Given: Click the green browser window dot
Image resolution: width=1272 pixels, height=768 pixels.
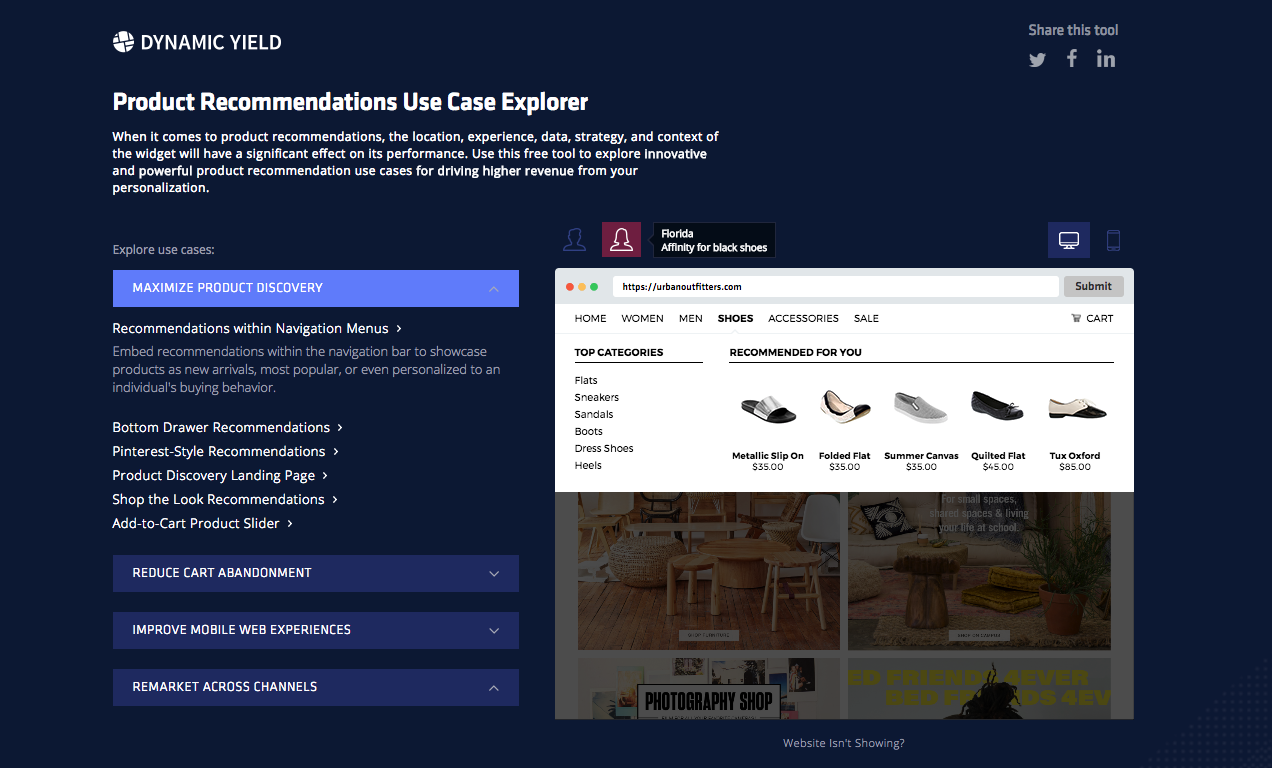Looking at the screenshot, I should pyautogui.click(x=594, y=287).
